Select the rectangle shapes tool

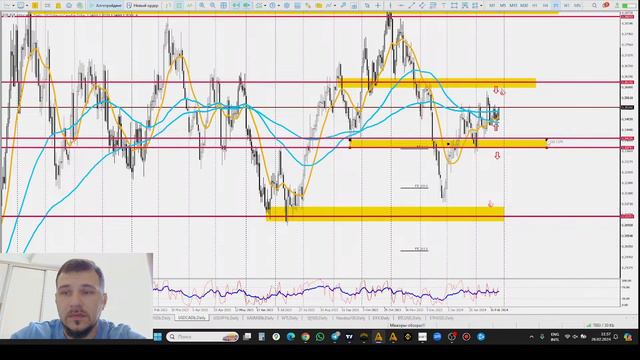click(x=454, y=6)
